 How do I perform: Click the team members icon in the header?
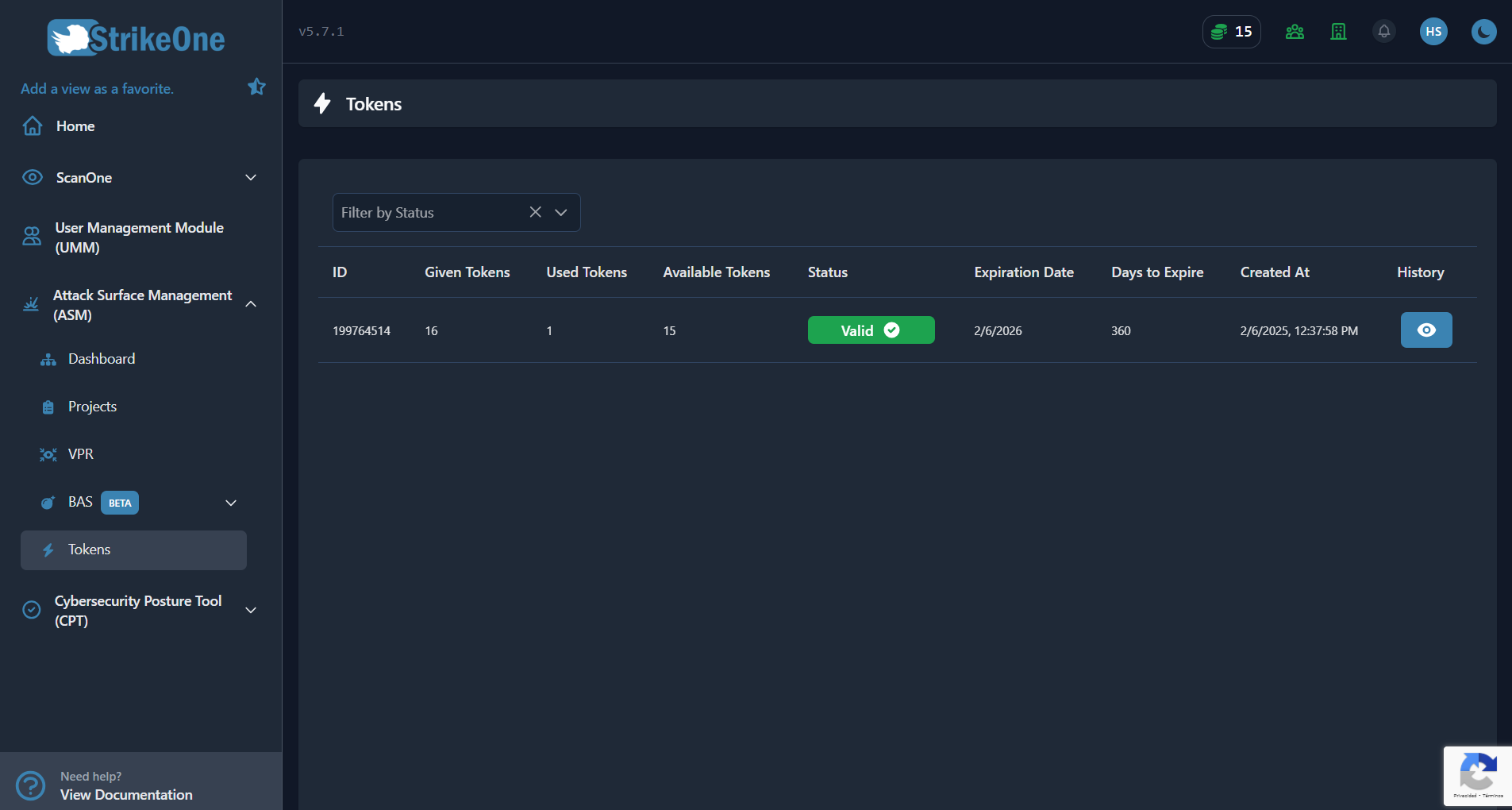pyautogui.click(x=1294, y=31)
